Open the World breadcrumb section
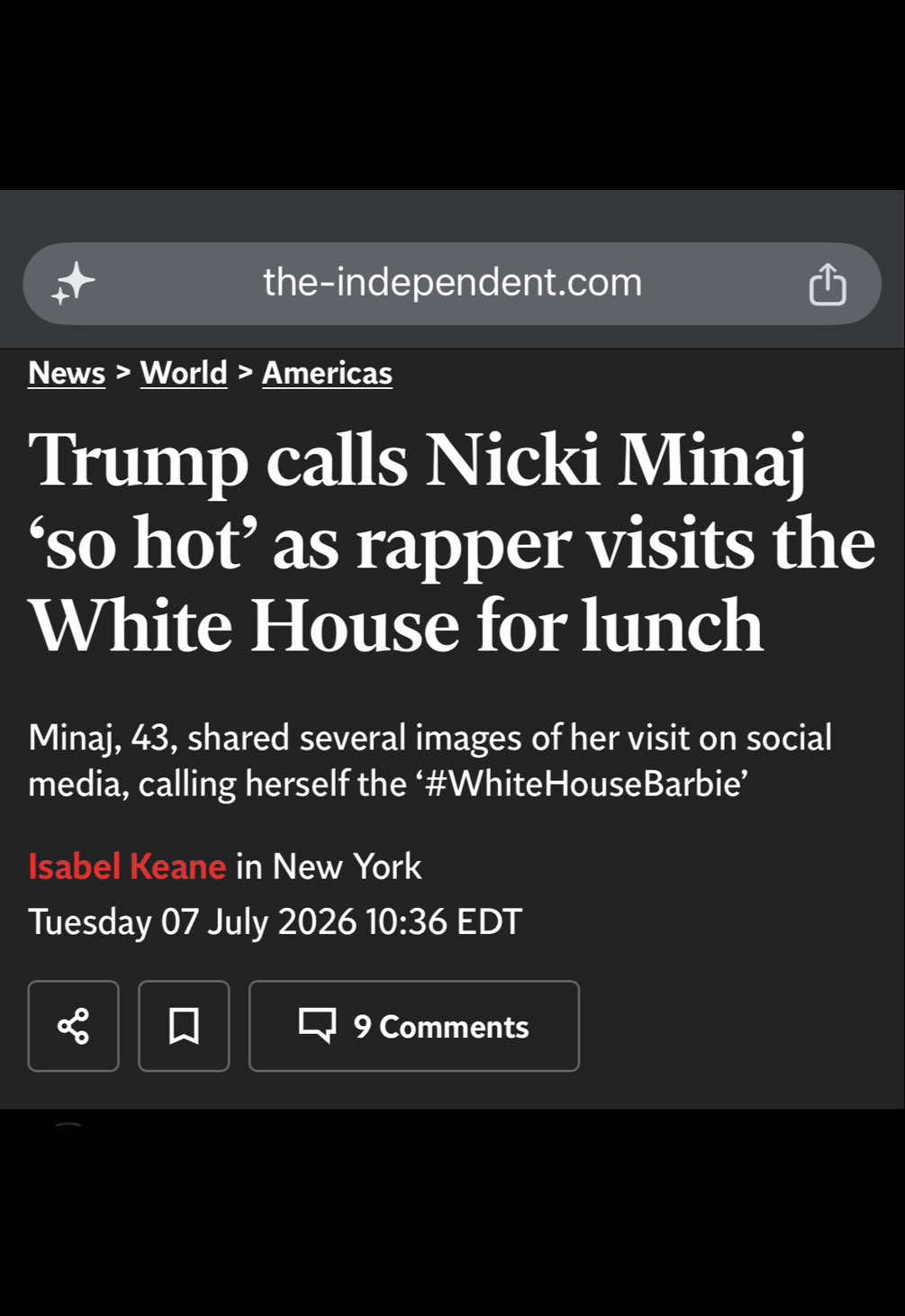The height and width of the screenshot is (1316, 905). [x=184, y=373]
